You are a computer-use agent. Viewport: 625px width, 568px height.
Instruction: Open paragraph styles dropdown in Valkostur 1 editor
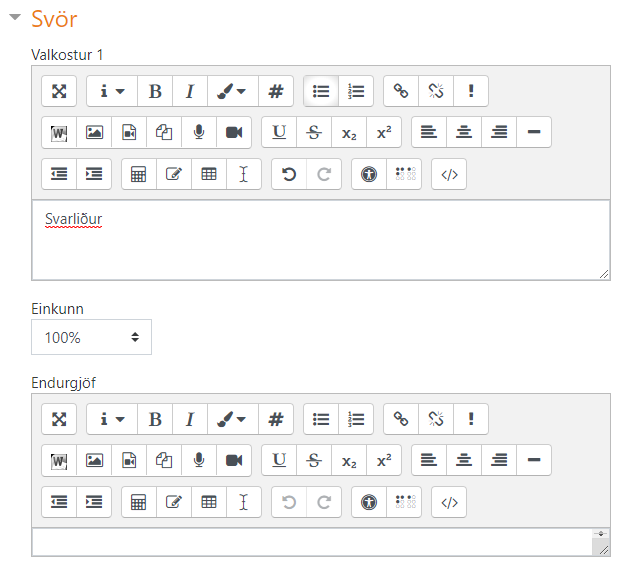click(112, 91)
